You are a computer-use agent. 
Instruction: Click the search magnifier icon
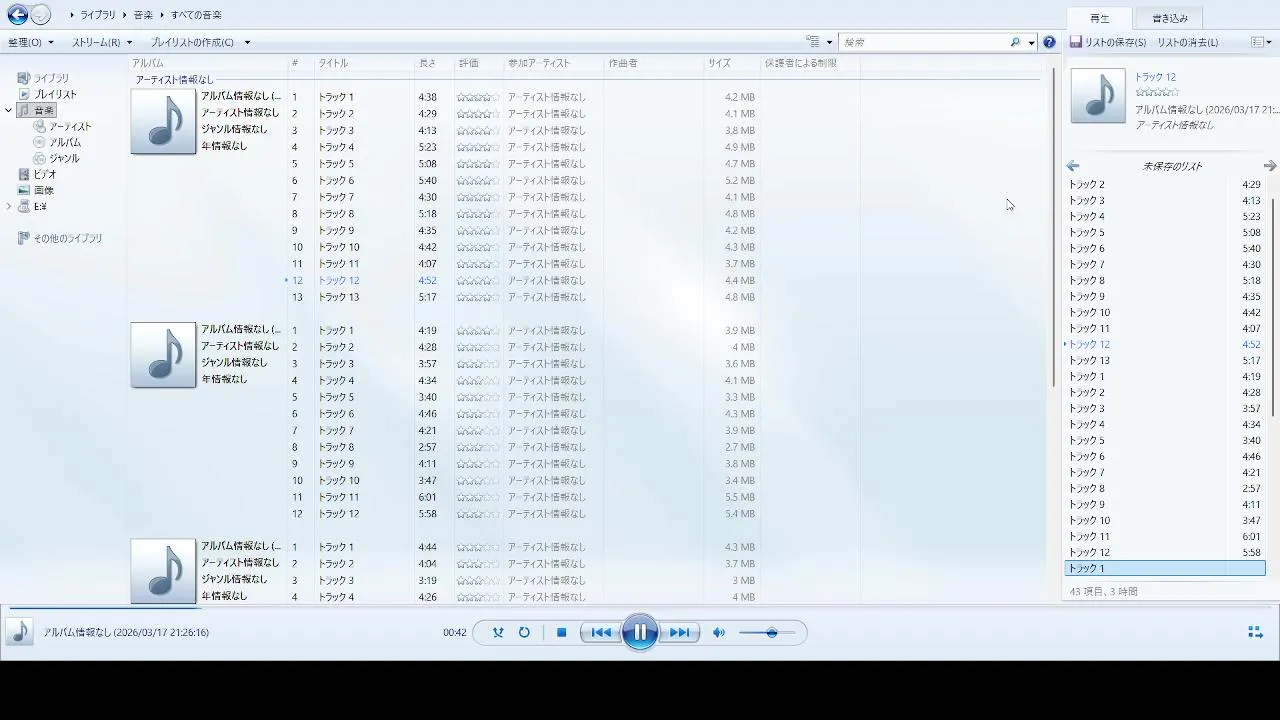pos(1015,42)
